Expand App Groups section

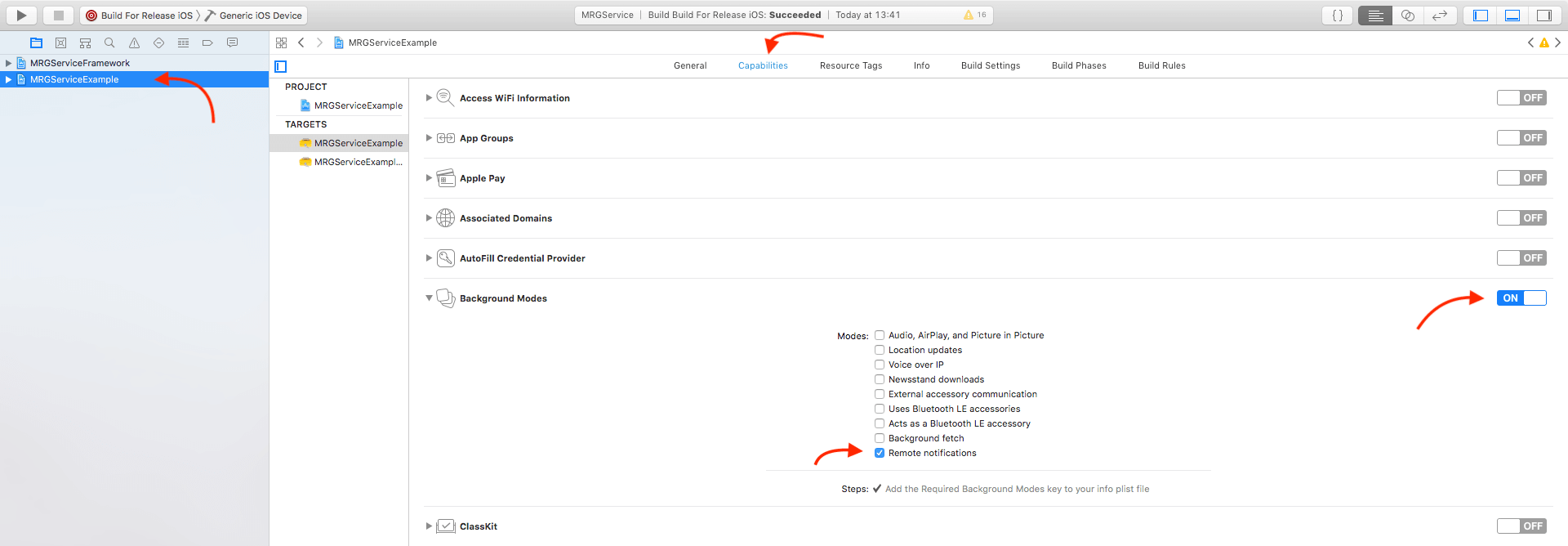pos(429,138)
